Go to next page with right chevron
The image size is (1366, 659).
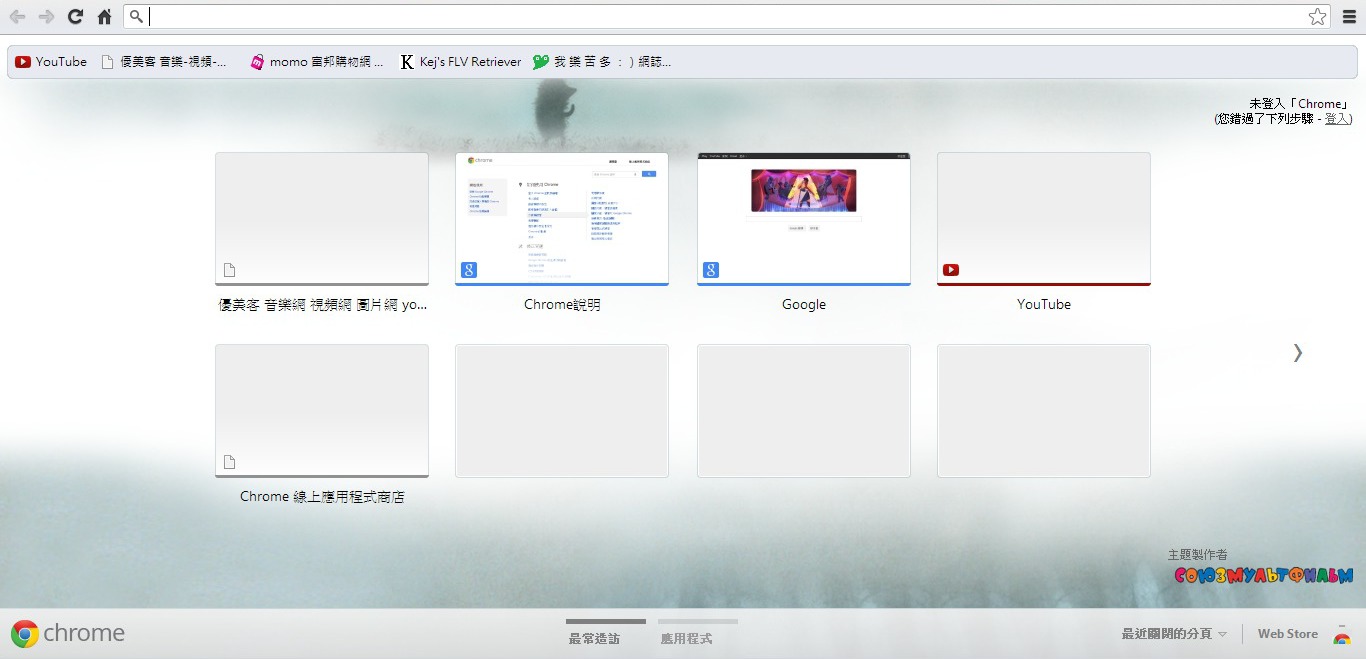1297,352
